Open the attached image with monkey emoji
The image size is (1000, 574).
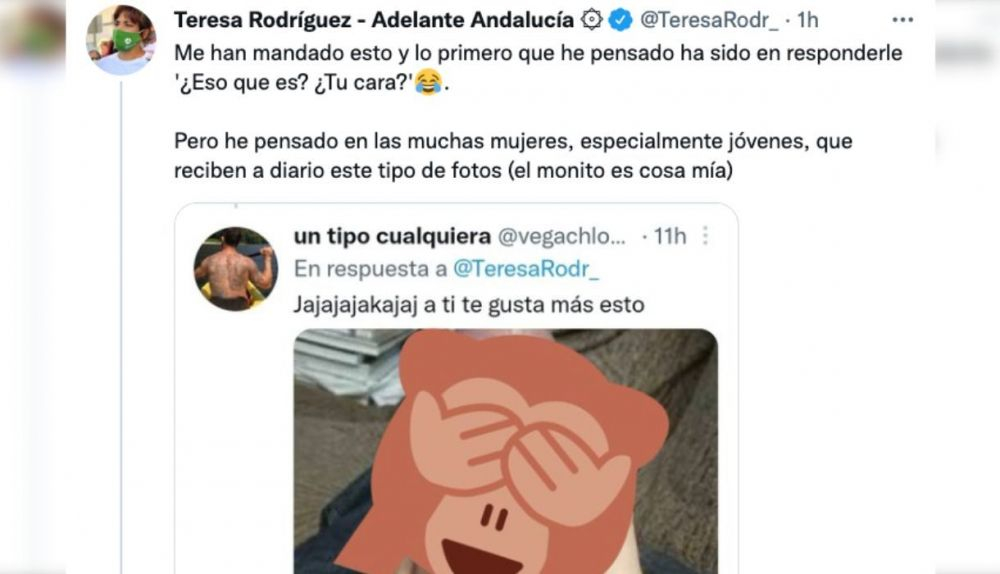[x=506, y=451]
